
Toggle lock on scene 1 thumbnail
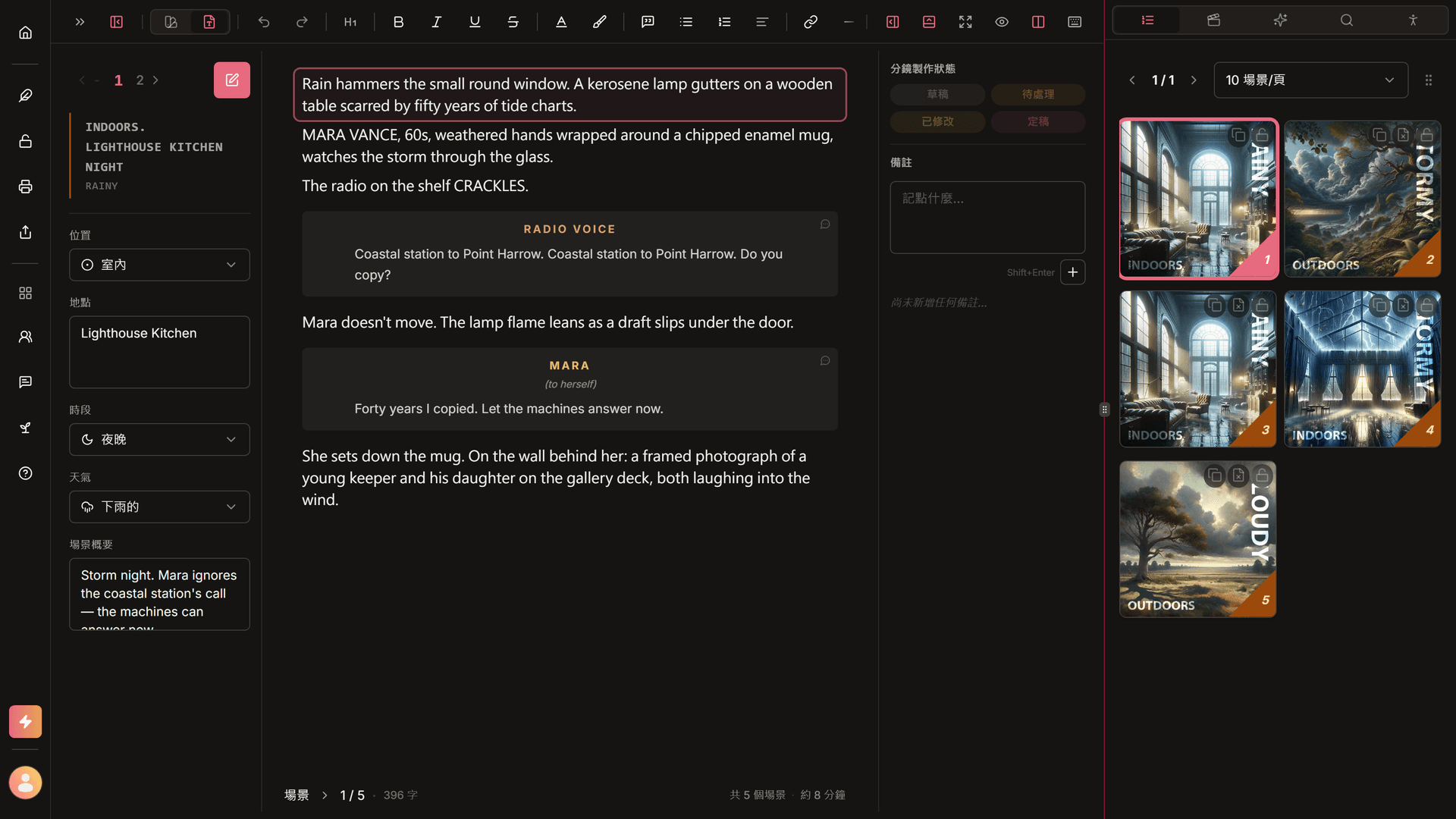pyautogui.click(x=1261, y=135)
